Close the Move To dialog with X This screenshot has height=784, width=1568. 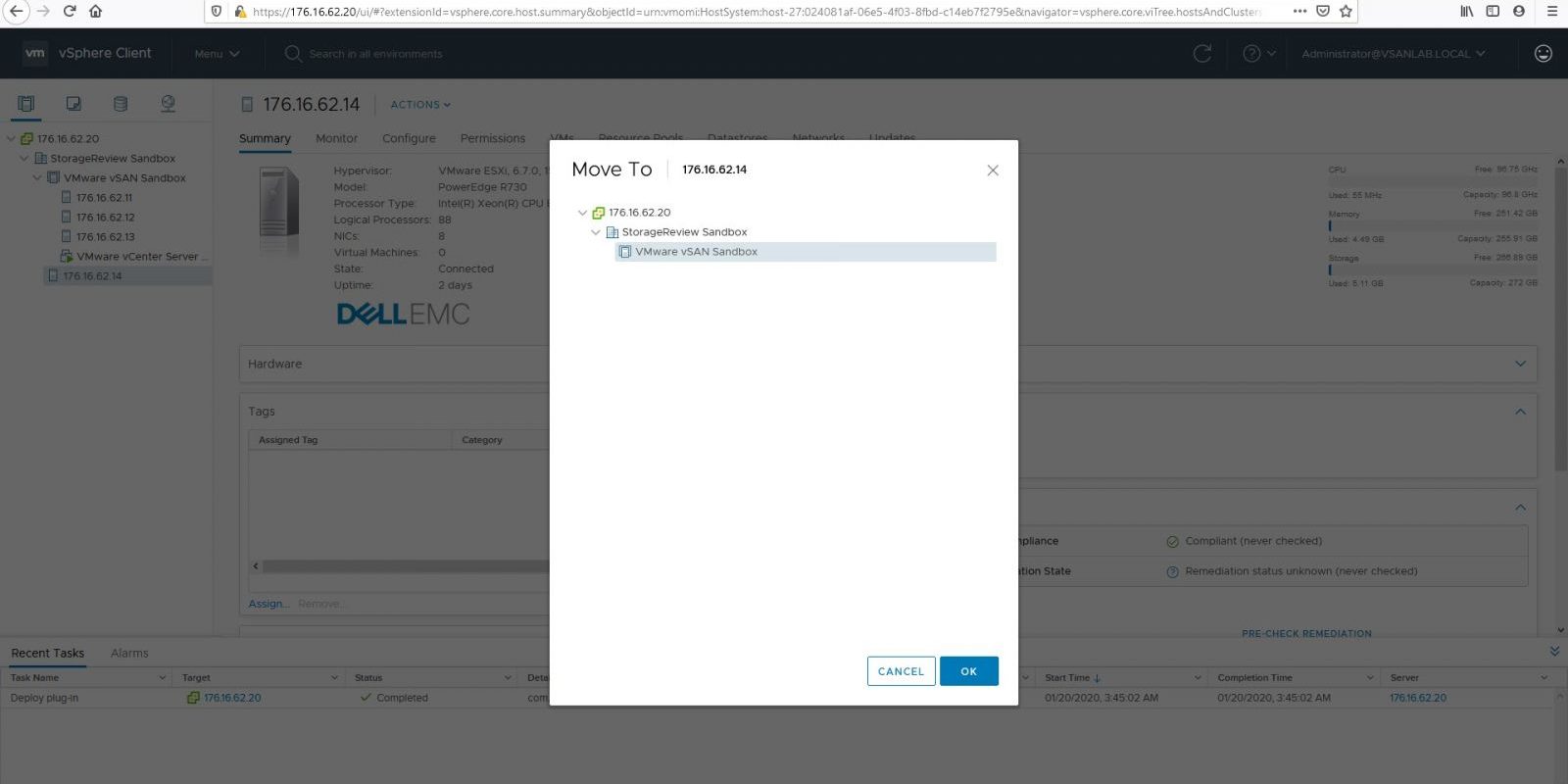993,171
